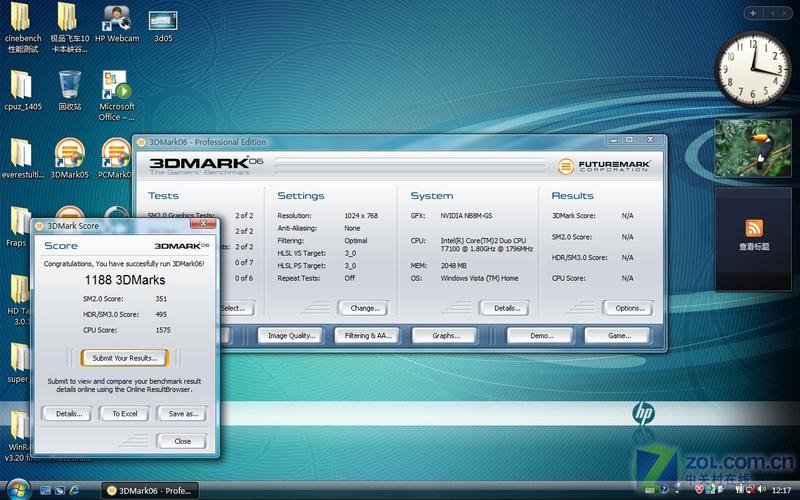The image size is (800, 500).
Task: Click the 3DMark06 window title bar text
Action: [x=207, y=142]
